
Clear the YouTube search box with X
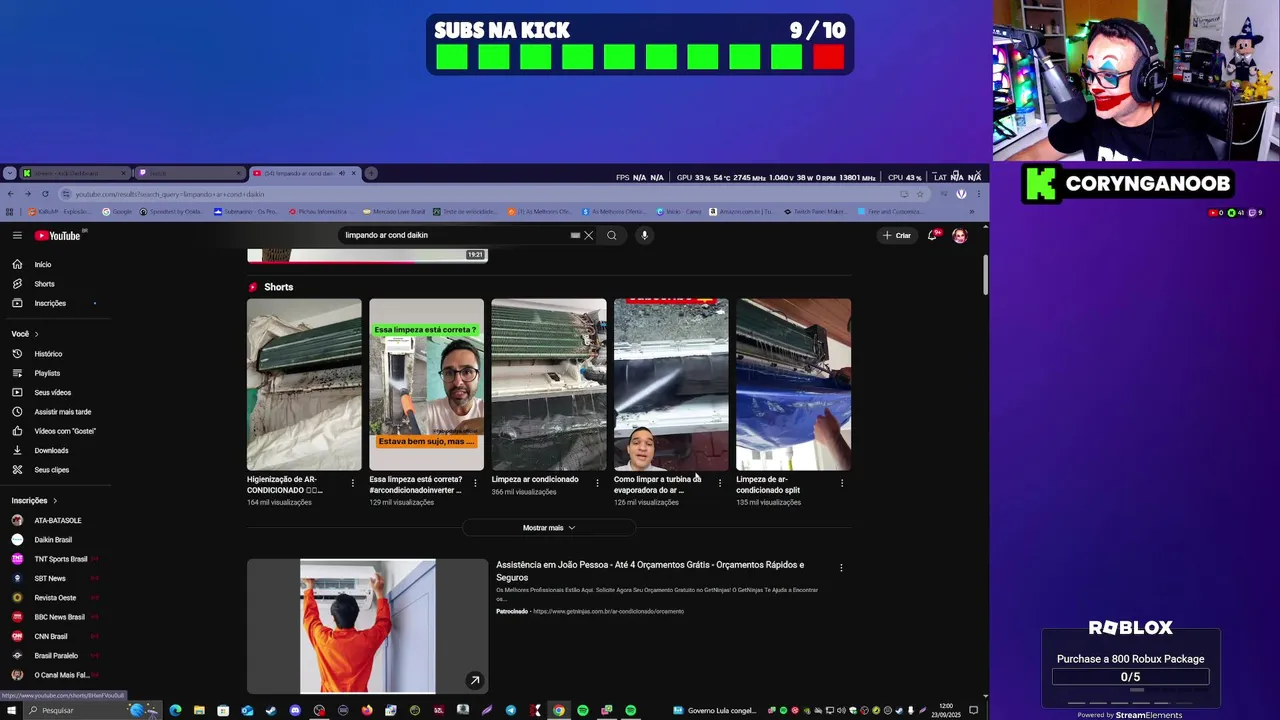[x=588, y=235]
